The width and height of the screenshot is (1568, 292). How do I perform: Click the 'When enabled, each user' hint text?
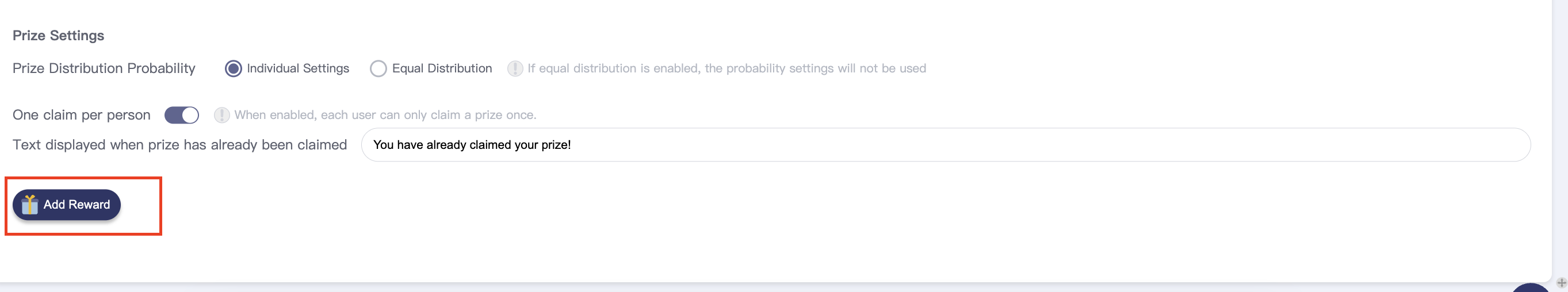(385, 115)
